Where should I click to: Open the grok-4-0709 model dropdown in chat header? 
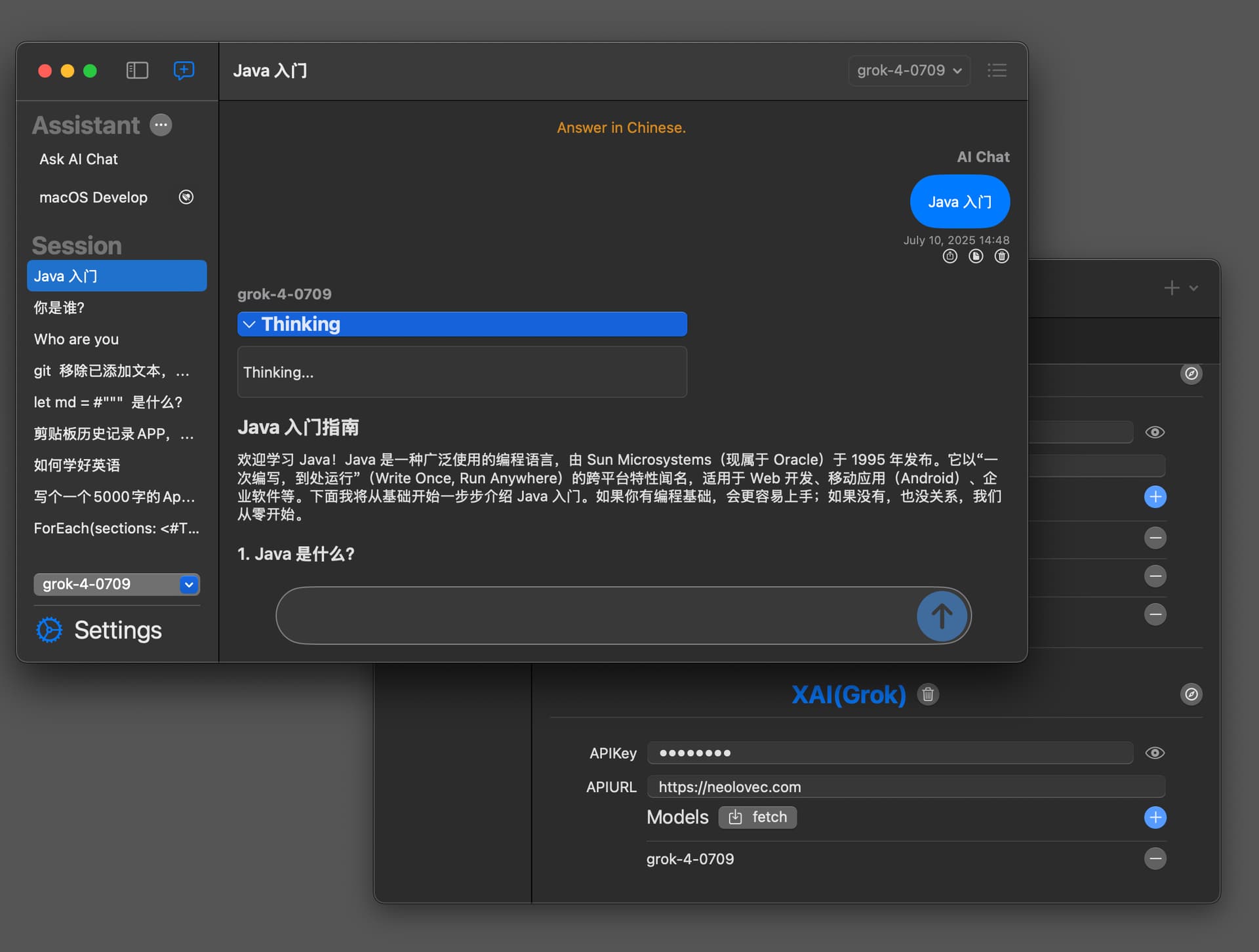[x=909, y=70]
